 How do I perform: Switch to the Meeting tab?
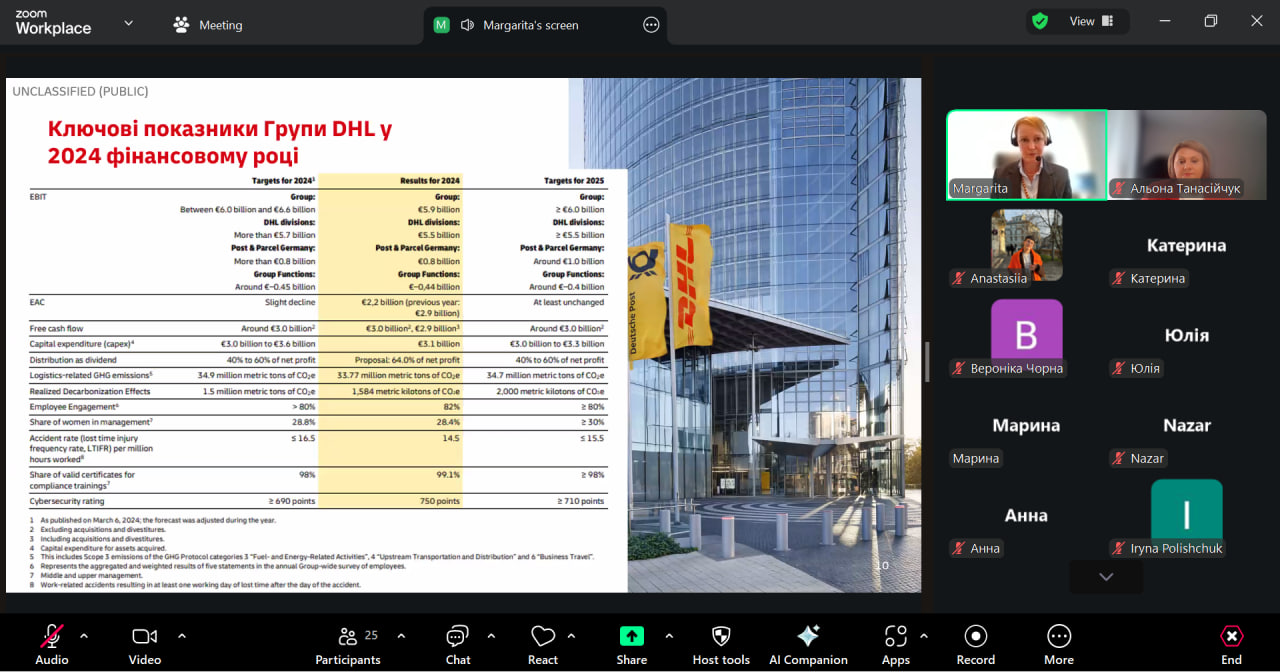tap(208, 25)
